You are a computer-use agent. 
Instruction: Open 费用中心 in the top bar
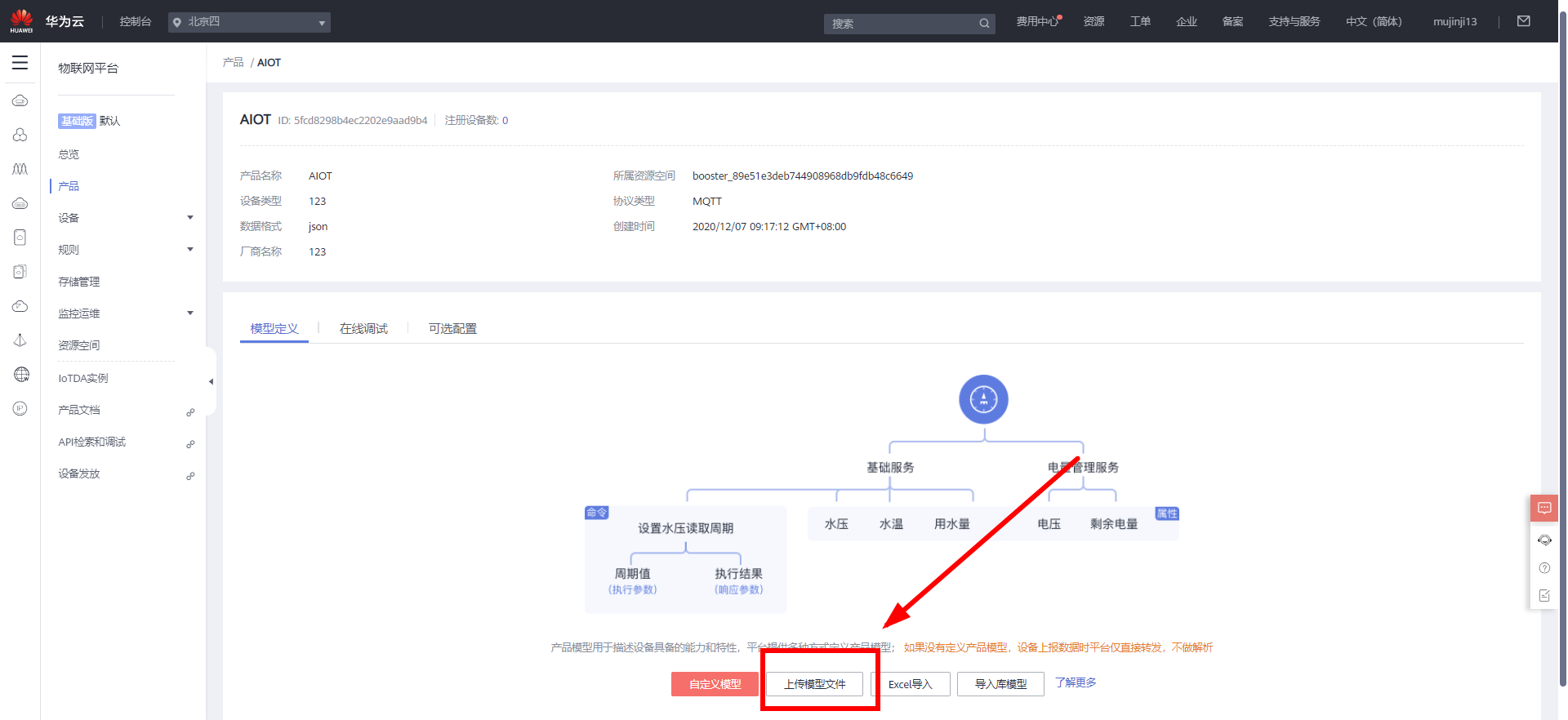point(1037,22)
